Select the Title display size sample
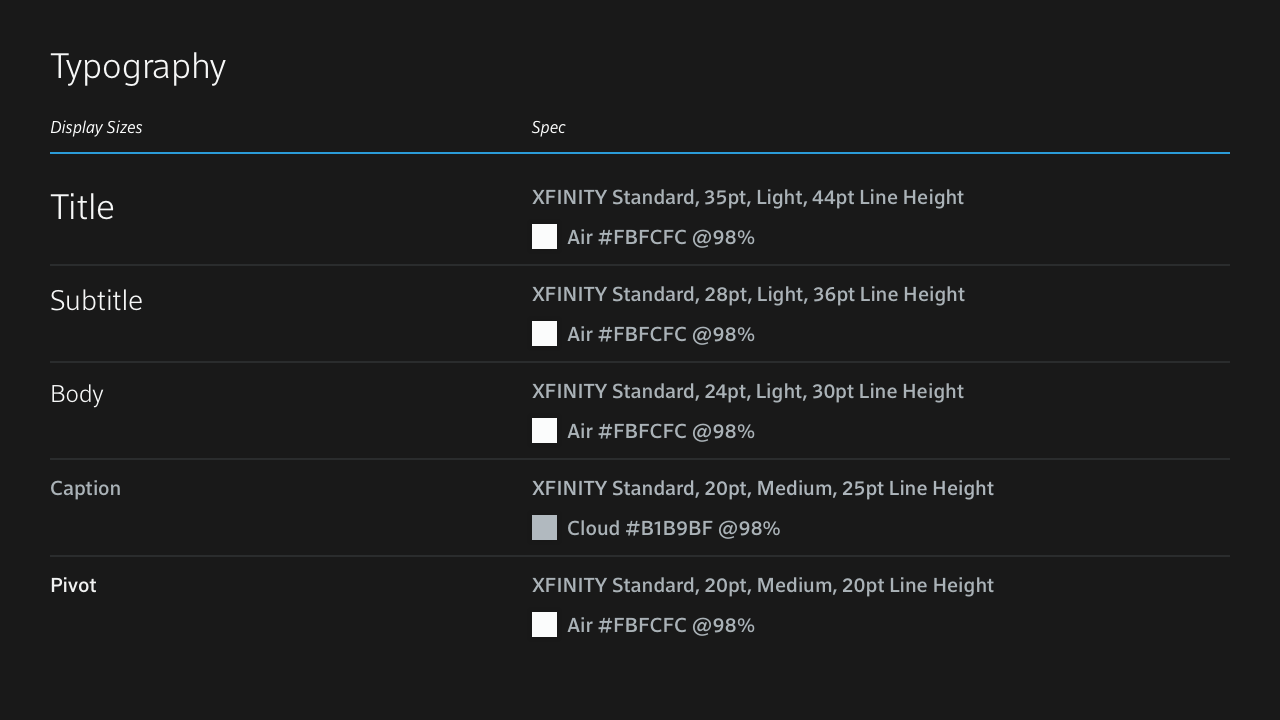The image size is (1280, 720). coord(82,207)
